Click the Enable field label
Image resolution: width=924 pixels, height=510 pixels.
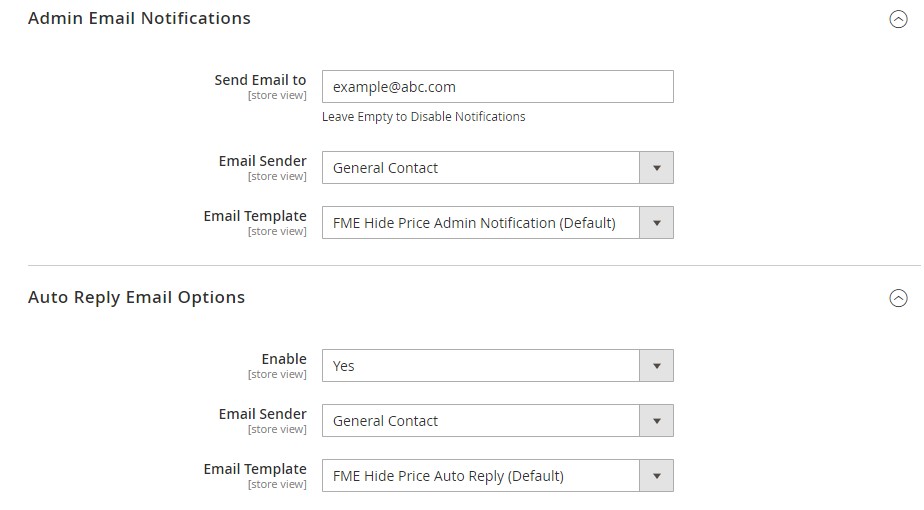pyautogui.click(x=284, y=359)
